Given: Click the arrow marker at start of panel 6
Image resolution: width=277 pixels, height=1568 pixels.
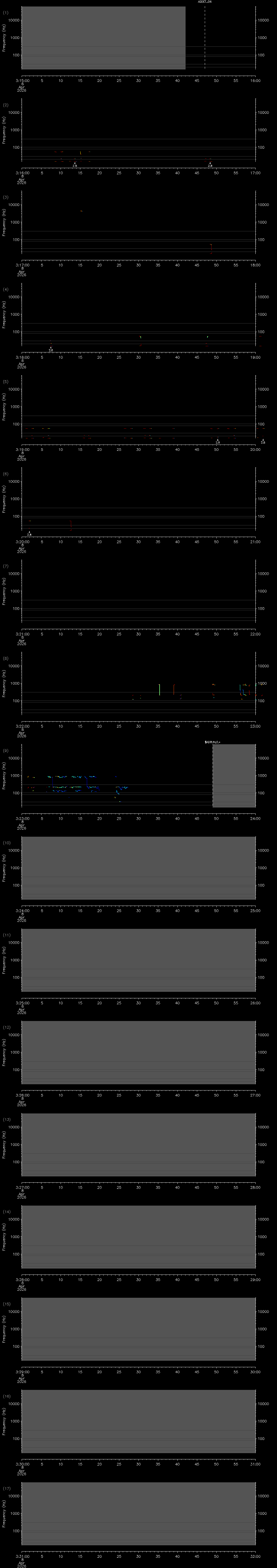Looking at the screenshot, I should 29,532.
